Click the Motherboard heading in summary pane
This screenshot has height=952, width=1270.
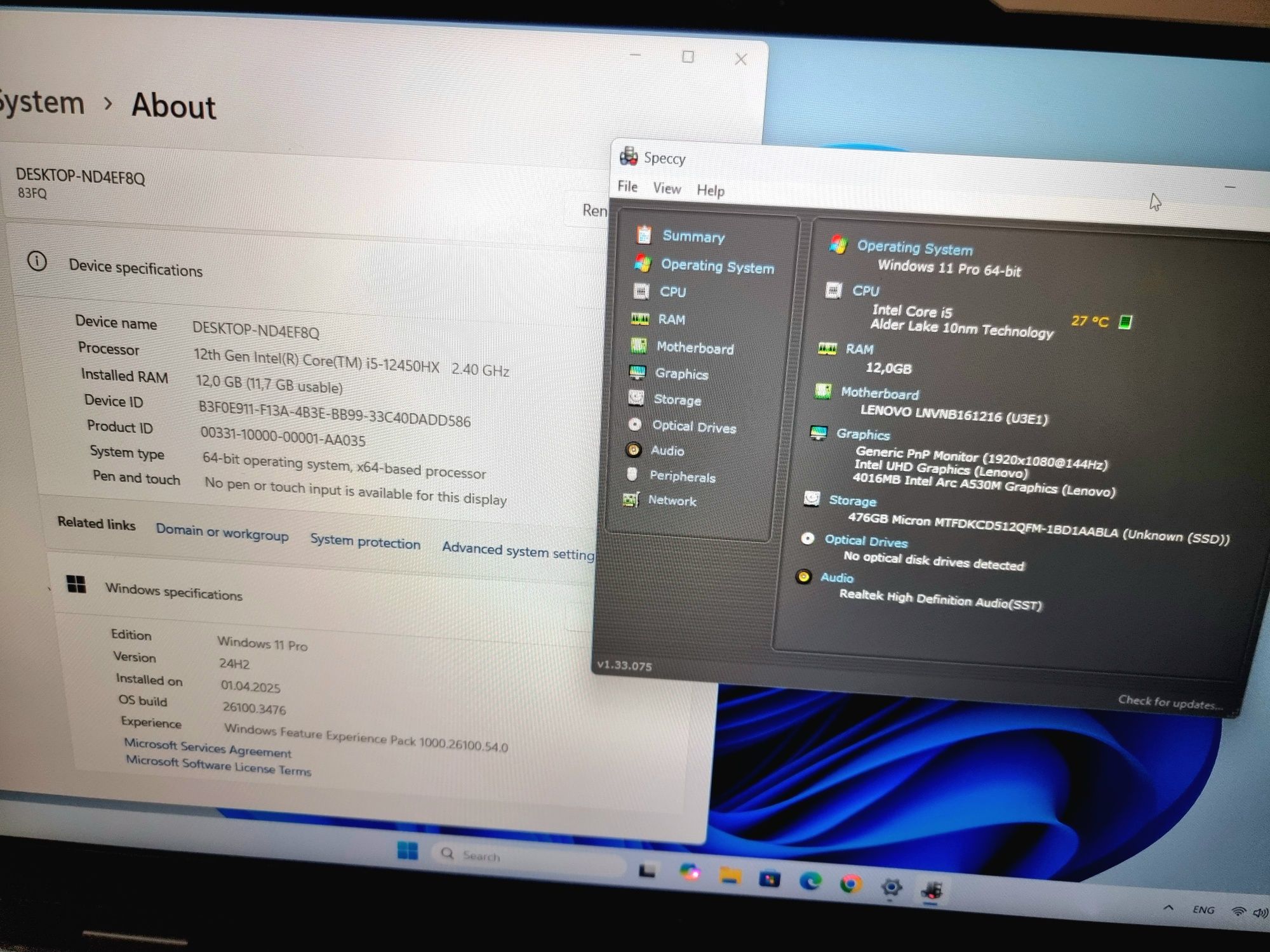pos(879,393)
